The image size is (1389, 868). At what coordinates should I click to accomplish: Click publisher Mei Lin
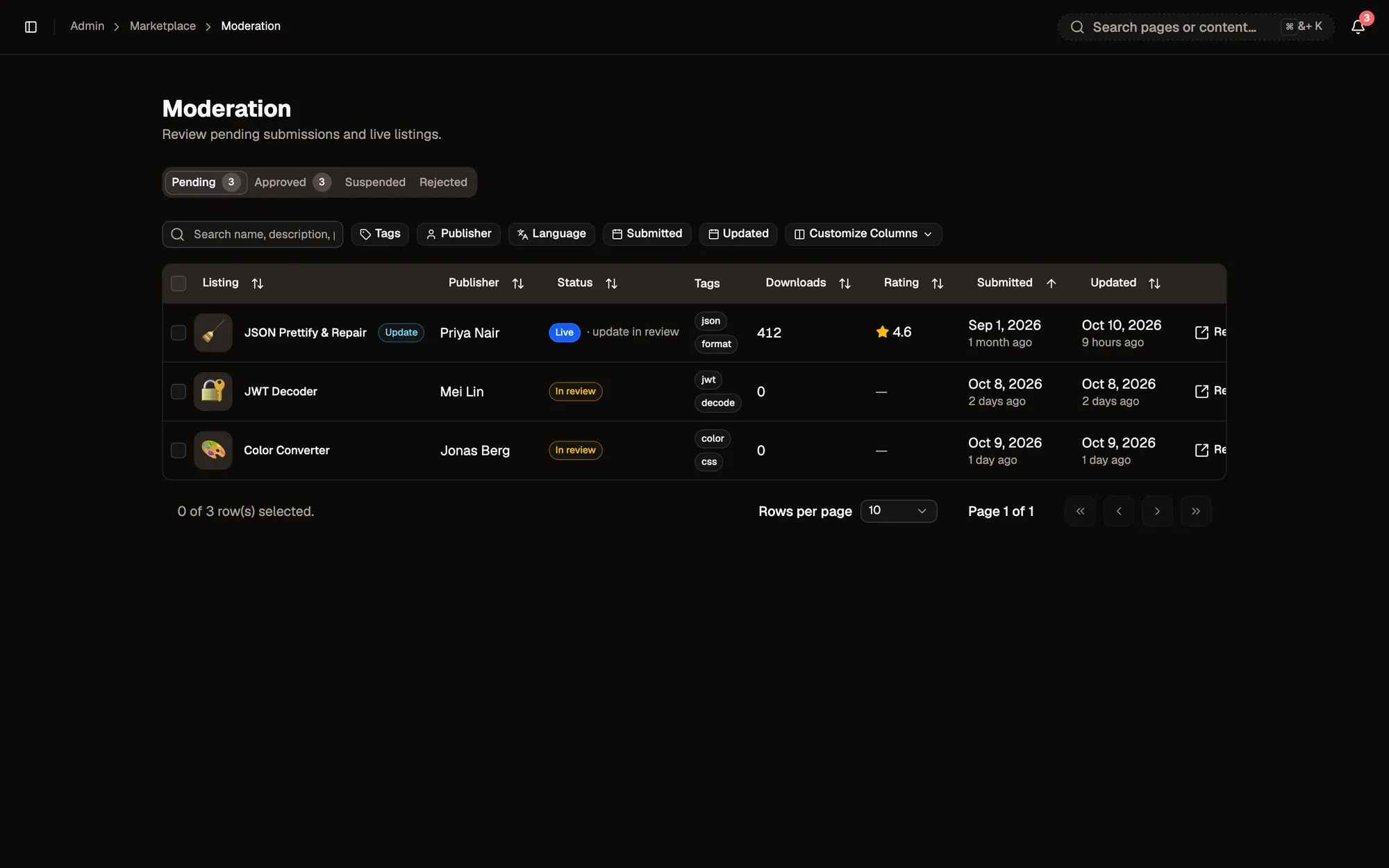(462, 392)
